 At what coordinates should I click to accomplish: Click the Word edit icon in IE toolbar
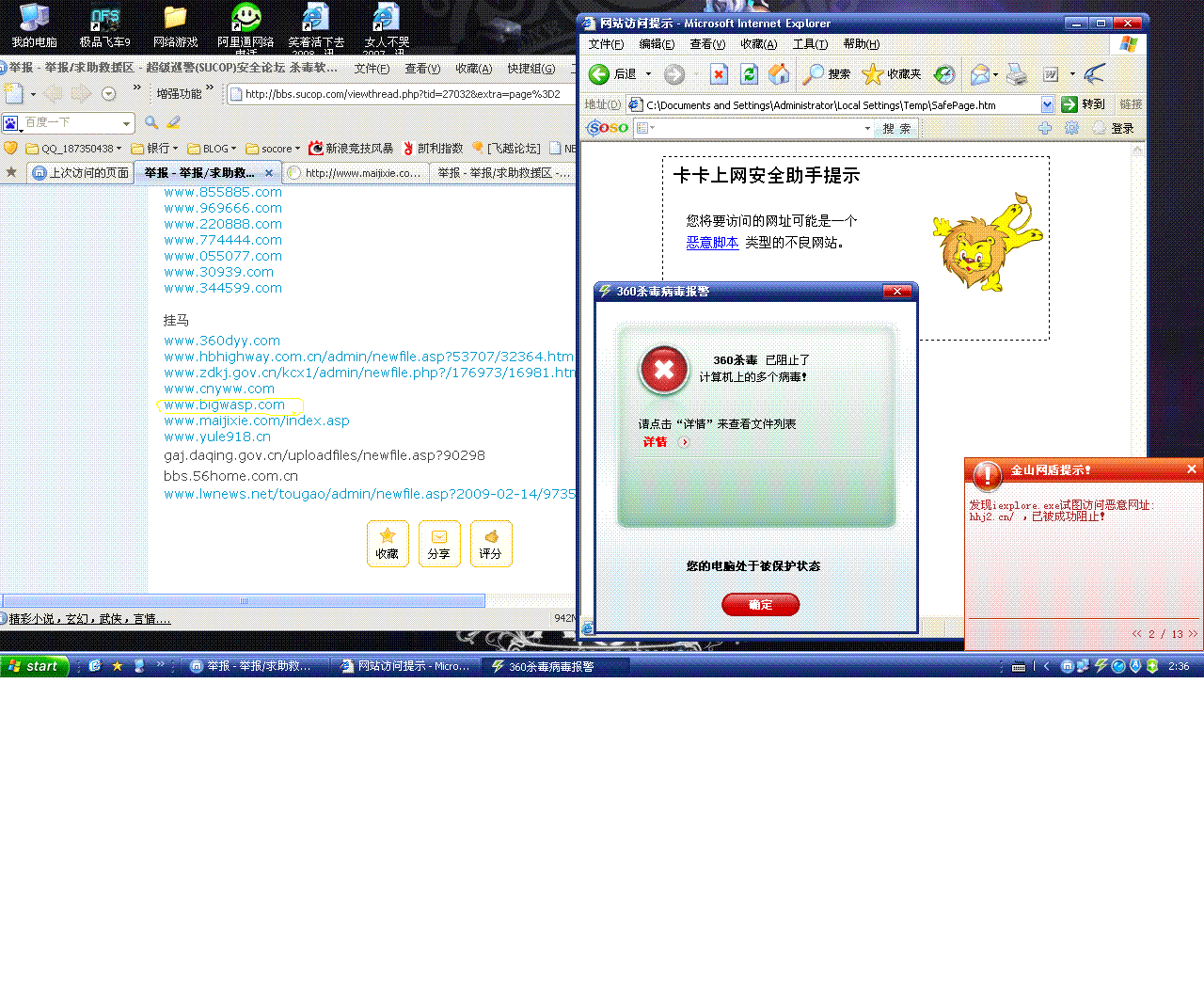click(1051, 74)
